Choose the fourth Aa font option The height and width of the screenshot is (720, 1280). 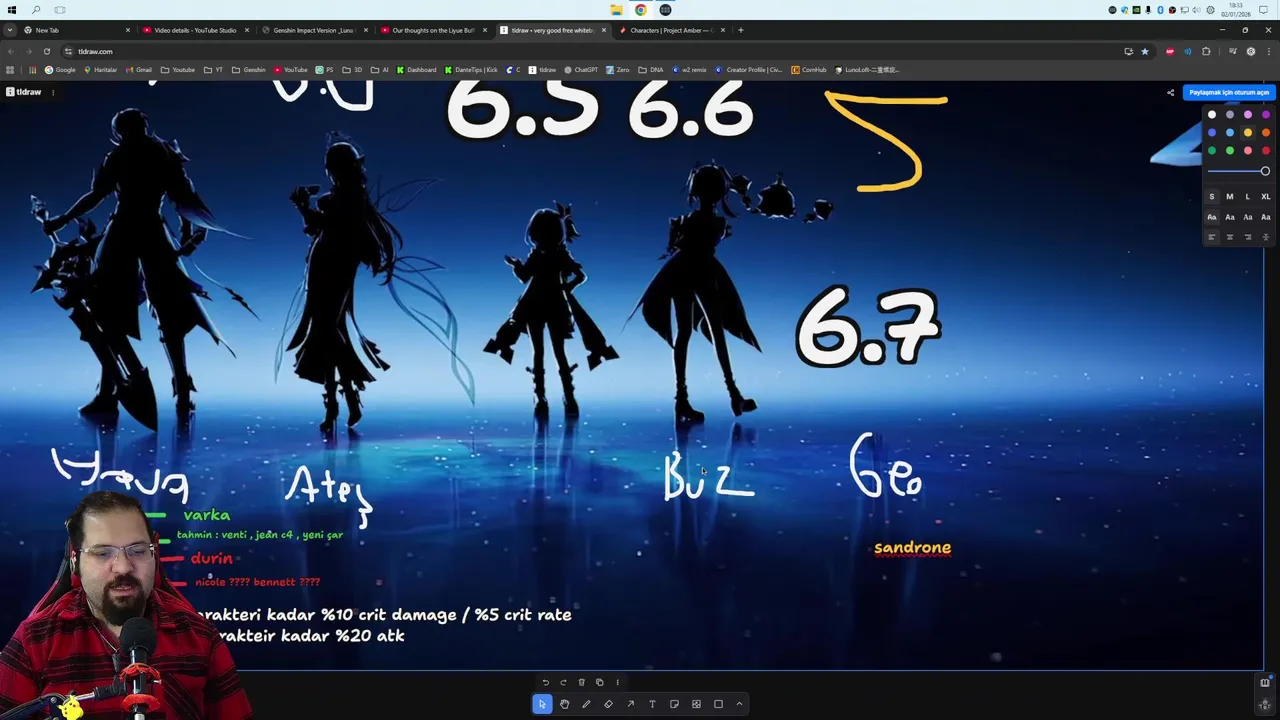1266,217
